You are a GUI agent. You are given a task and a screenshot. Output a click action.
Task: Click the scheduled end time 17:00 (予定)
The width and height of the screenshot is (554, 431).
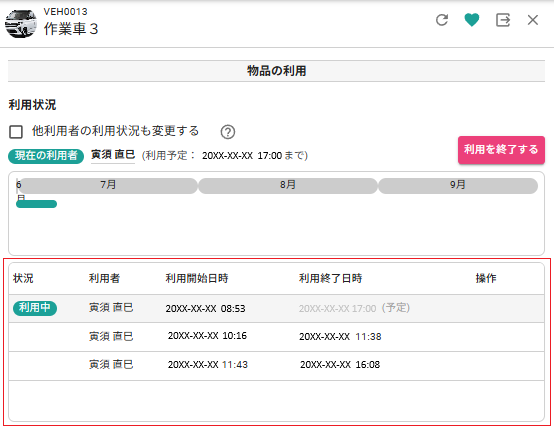tap(354, 308)
